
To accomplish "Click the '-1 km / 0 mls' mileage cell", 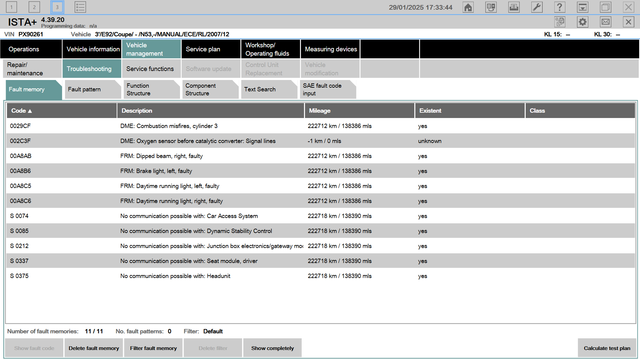I will tap(324, 141).
